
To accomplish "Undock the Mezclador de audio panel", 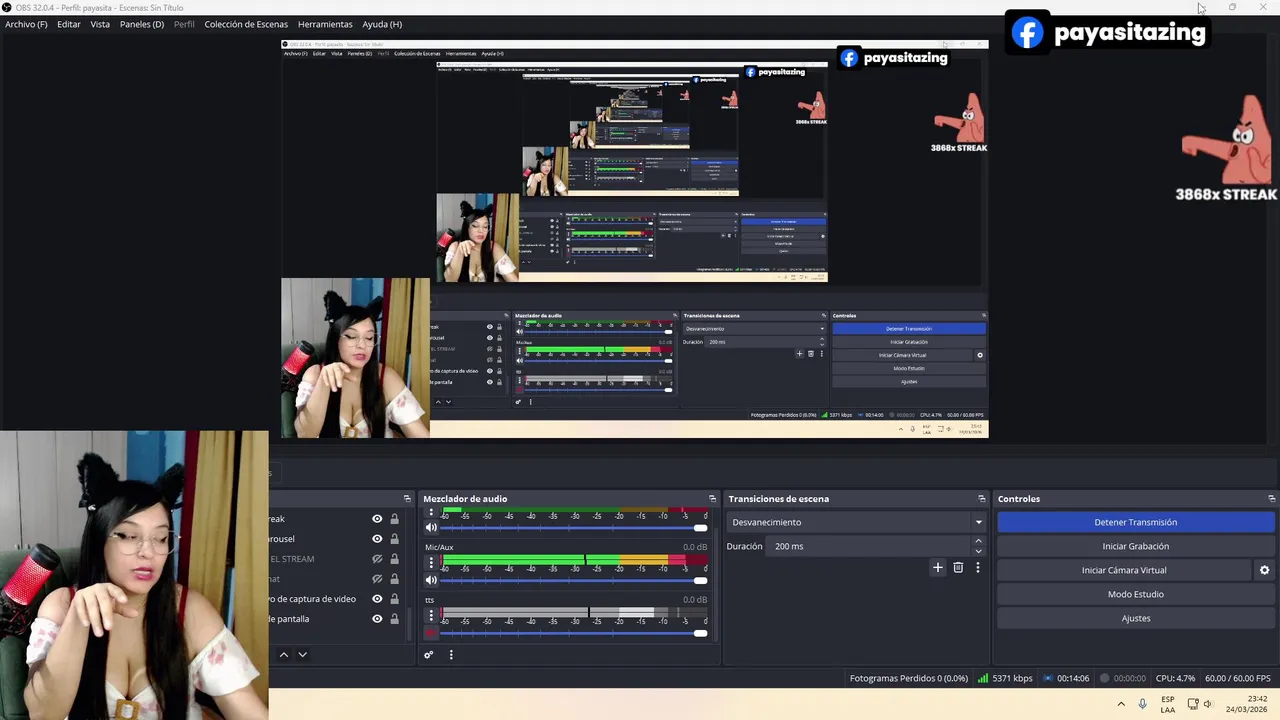I will point(712,499).
